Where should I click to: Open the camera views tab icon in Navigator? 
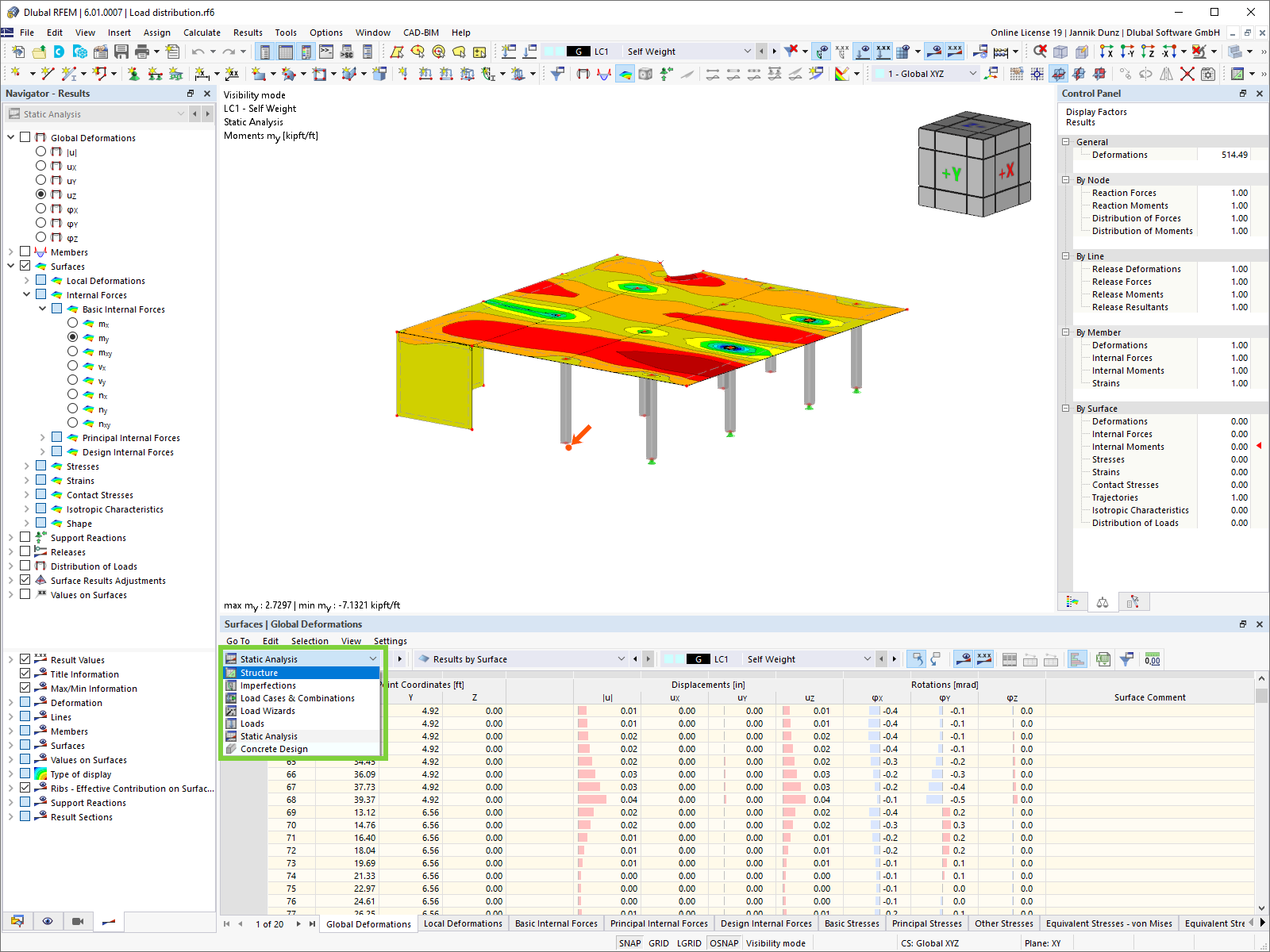pyautogui.click(x=78, y=921)
